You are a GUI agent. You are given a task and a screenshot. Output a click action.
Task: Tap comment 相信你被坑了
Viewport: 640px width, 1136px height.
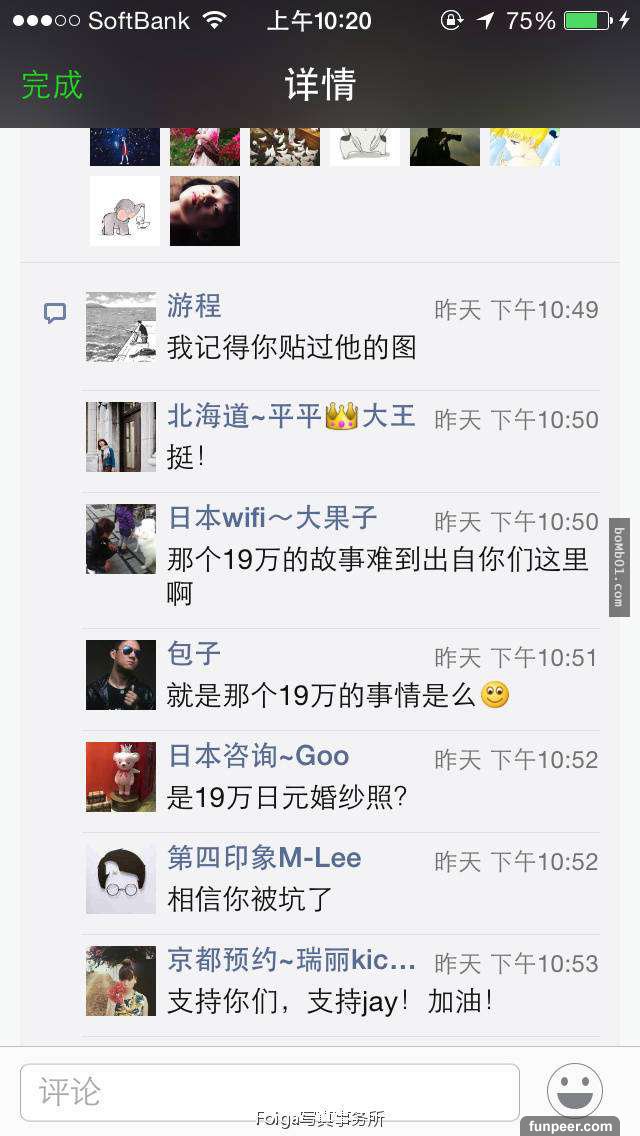point(250,899)
